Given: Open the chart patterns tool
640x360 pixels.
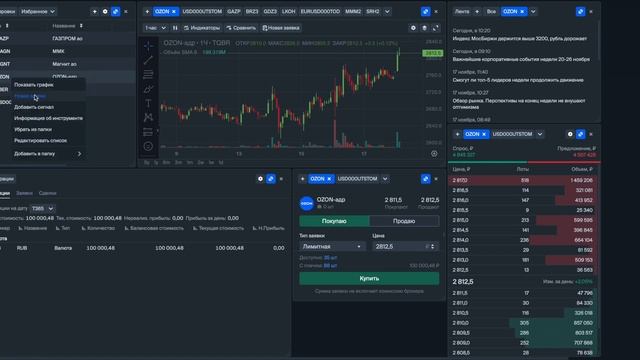Looking at the screenshot, I should tap(148, 117).
